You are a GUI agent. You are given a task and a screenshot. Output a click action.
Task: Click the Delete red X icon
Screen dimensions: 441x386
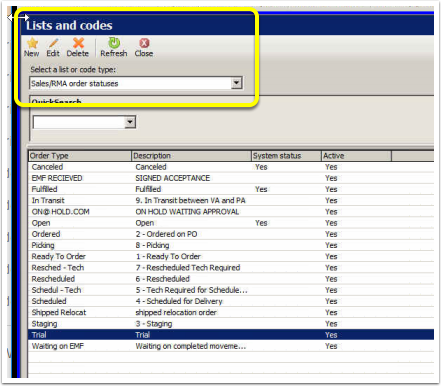78,43
